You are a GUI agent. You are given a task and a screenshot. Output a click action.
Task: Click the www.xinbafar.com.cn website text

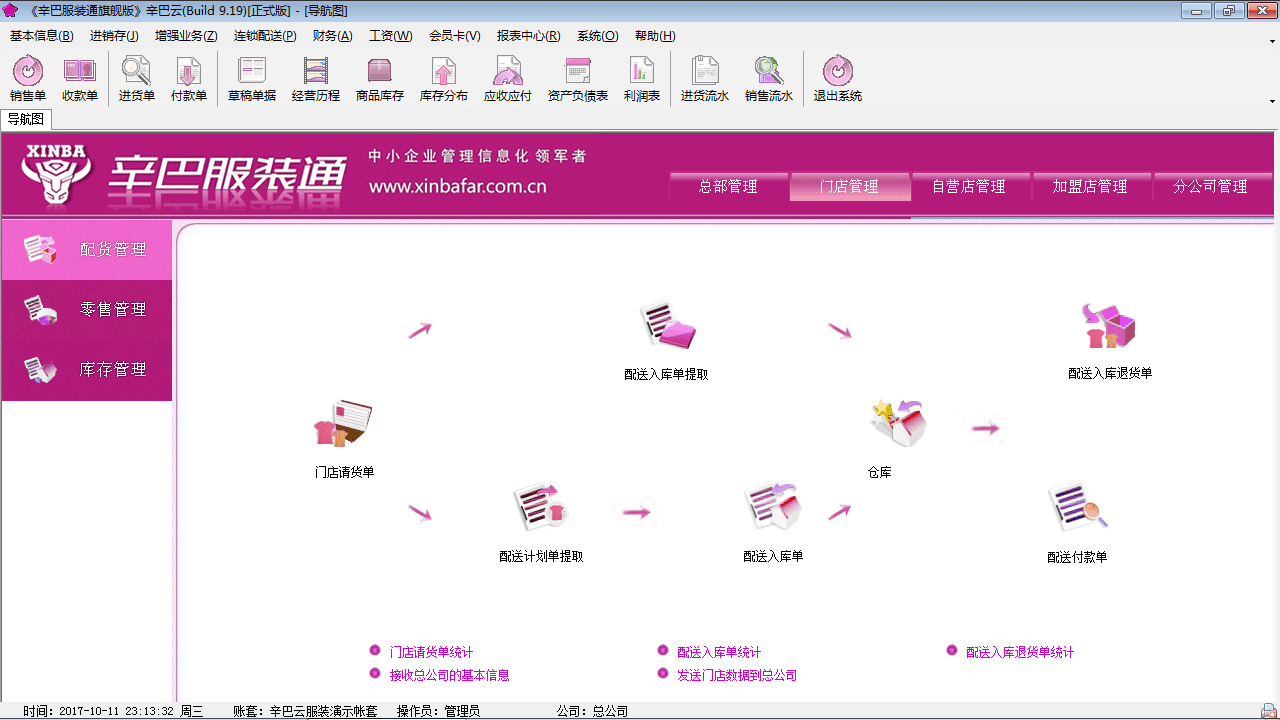tap(457, 186)
